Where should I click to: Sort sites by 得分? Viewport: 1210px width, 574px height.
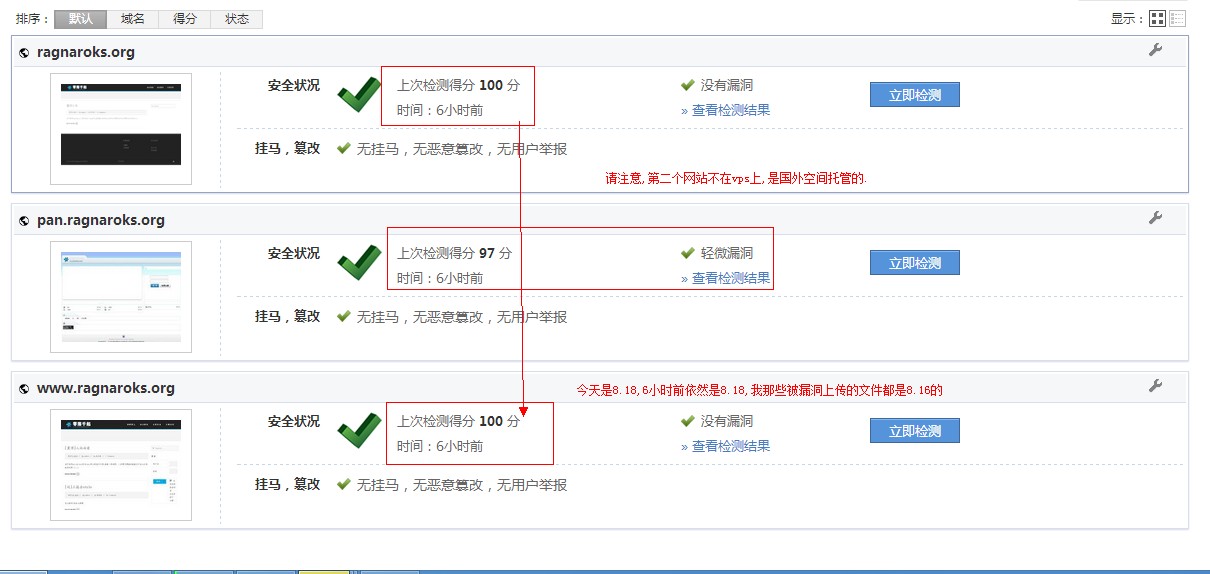pyautogui.click(x=185, y=19)
